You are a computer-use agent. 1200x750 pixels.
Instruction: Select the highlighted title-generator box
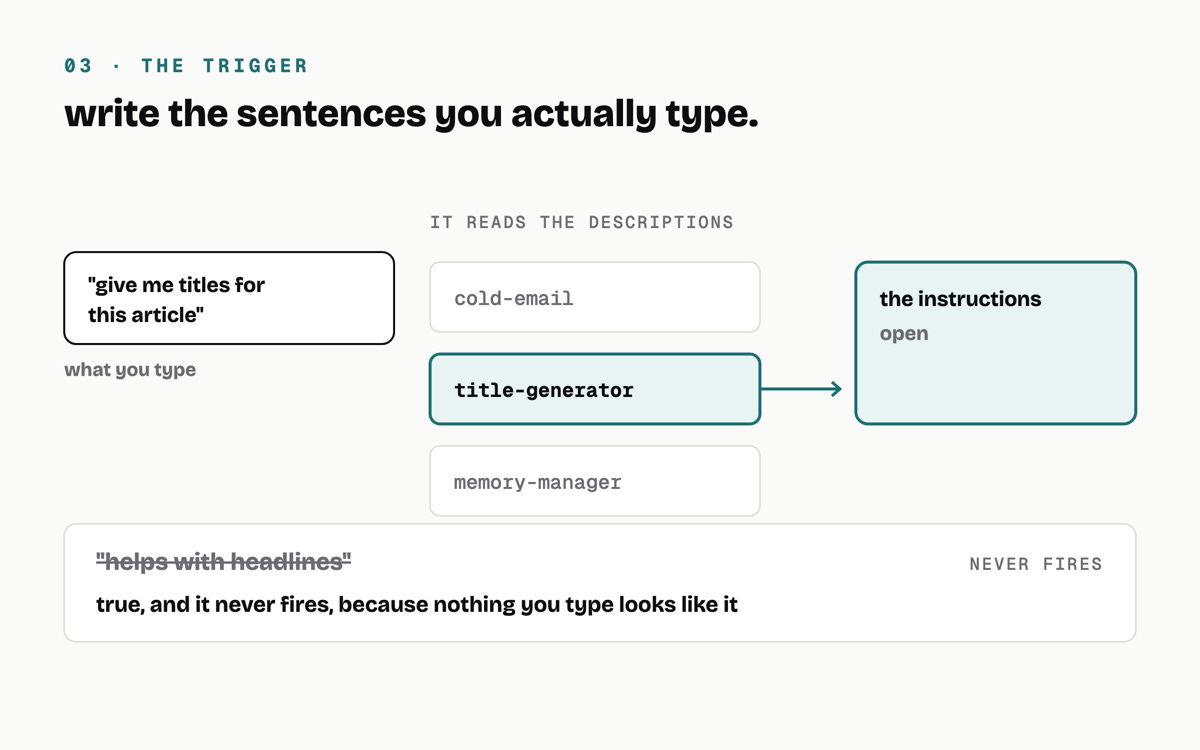pos(595,389)
